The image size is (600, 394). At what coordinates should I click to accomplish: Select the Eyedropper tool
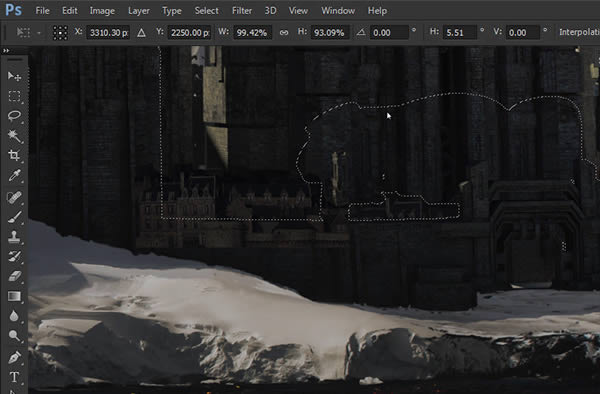(14, 176)
